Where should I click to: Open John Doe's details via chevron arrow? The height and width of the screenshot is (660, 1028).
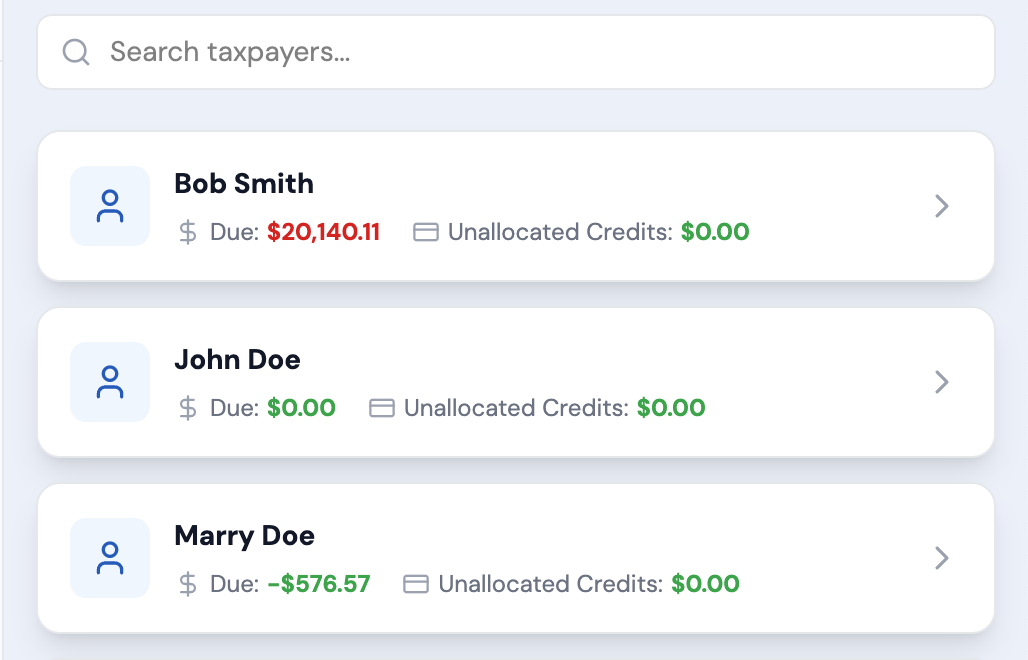pos(941,382)
